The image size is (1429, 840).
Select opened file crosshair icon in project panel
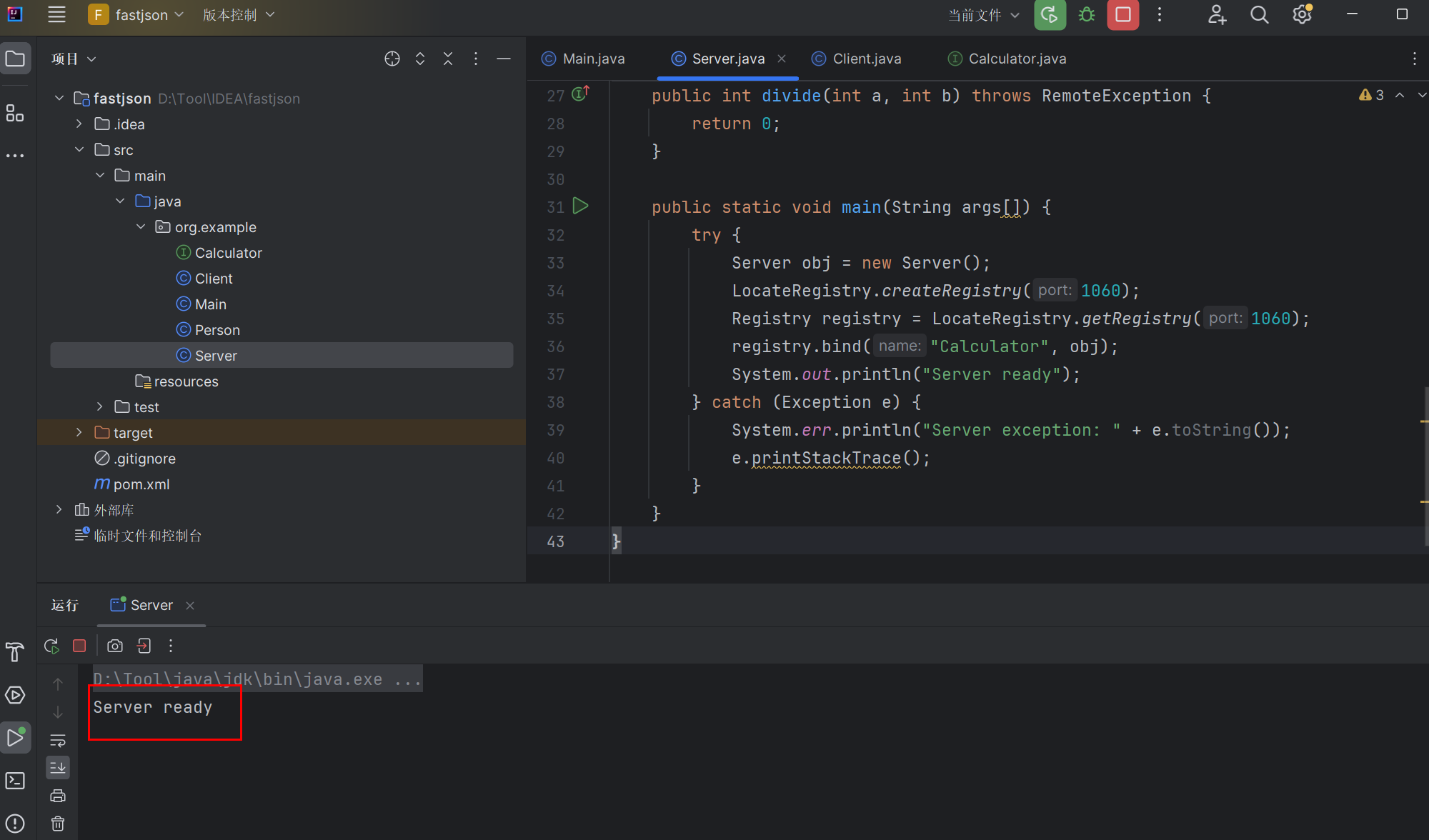click(392, 59)
